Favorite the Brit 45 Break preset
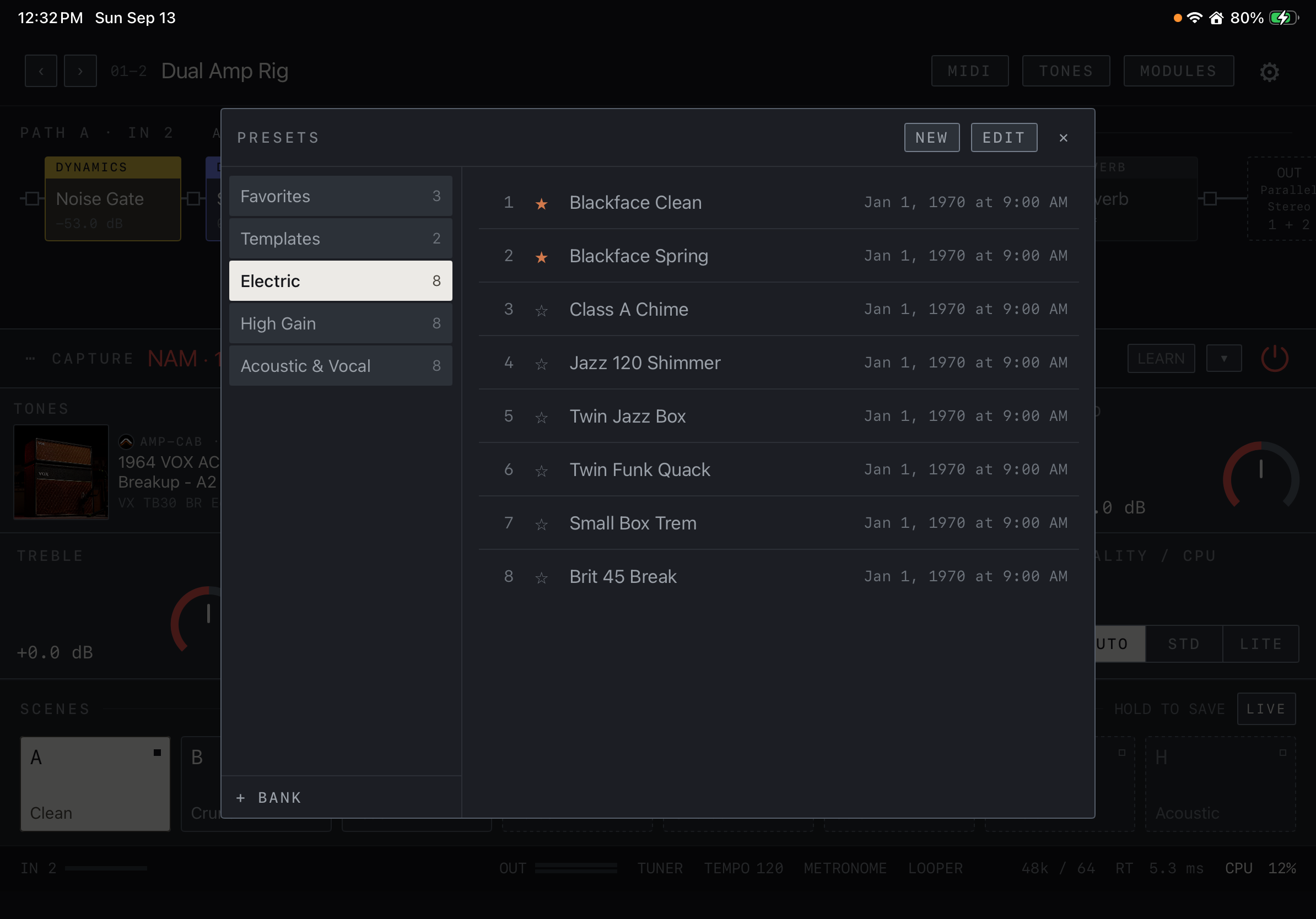 [x=541, y=577]
